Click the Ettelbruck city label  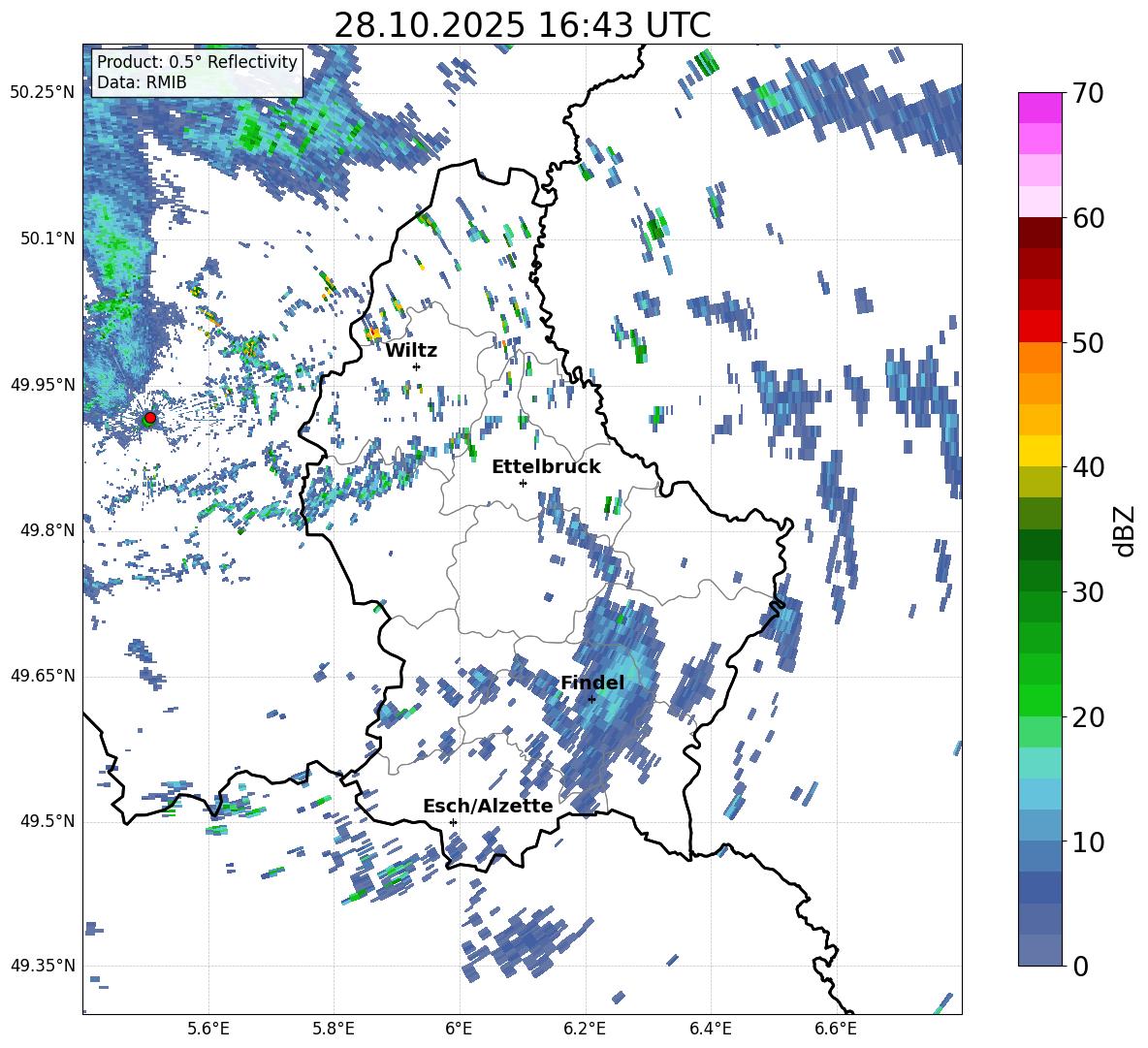point(546,467)
